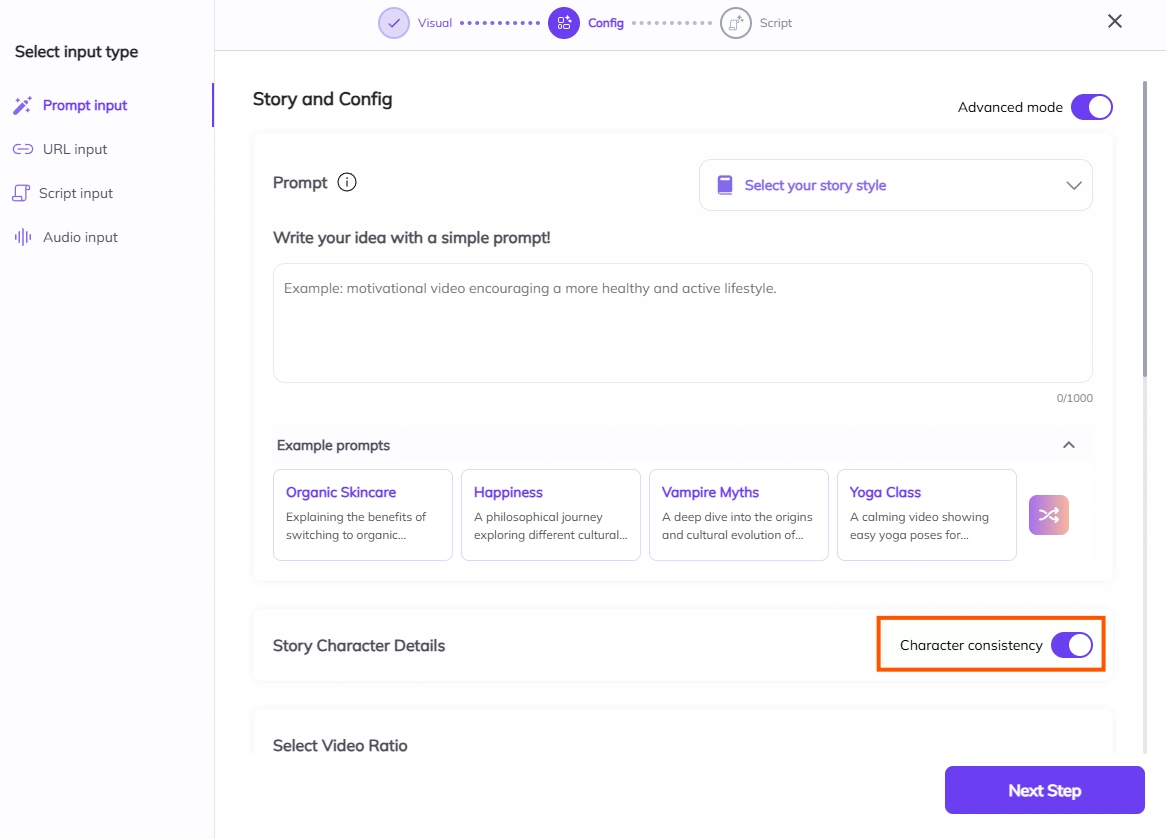Image resolution: width=1166 pixels, height=839 pixels.
Task: Click the document icon beside Script input
Action: [21, 193]
